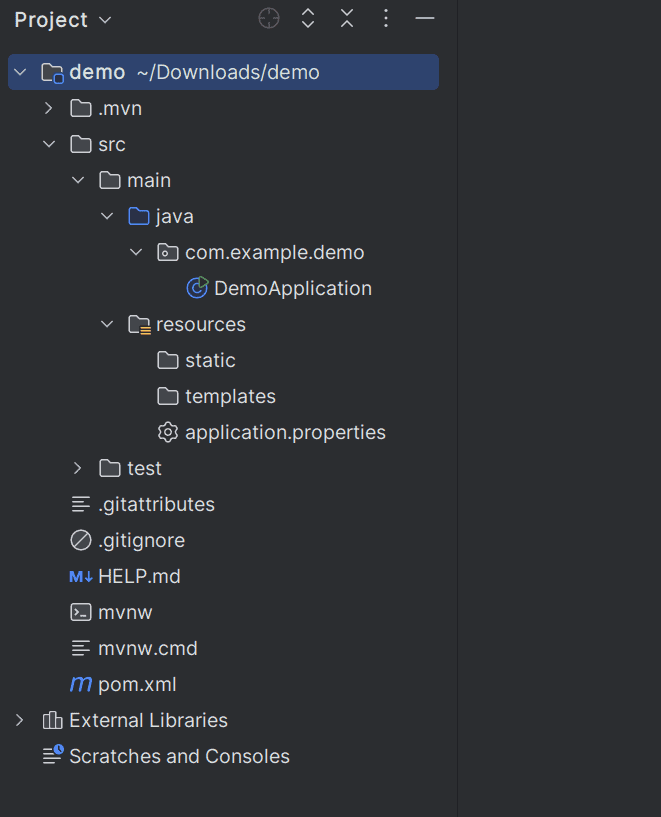Click the Maven icon next to pom.xml
Viewport: 661px width, 817px height.
click(x=81, y=684)
